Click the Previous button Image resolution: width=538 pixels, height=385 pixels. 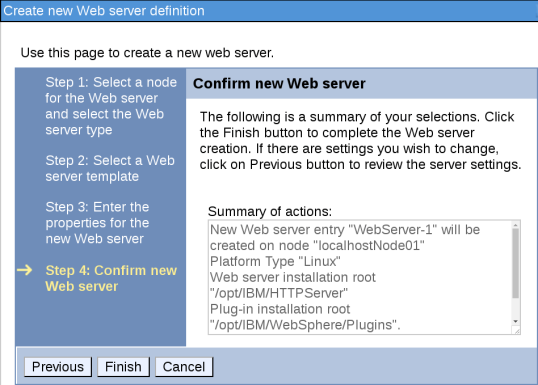click(x=58, y=367)
